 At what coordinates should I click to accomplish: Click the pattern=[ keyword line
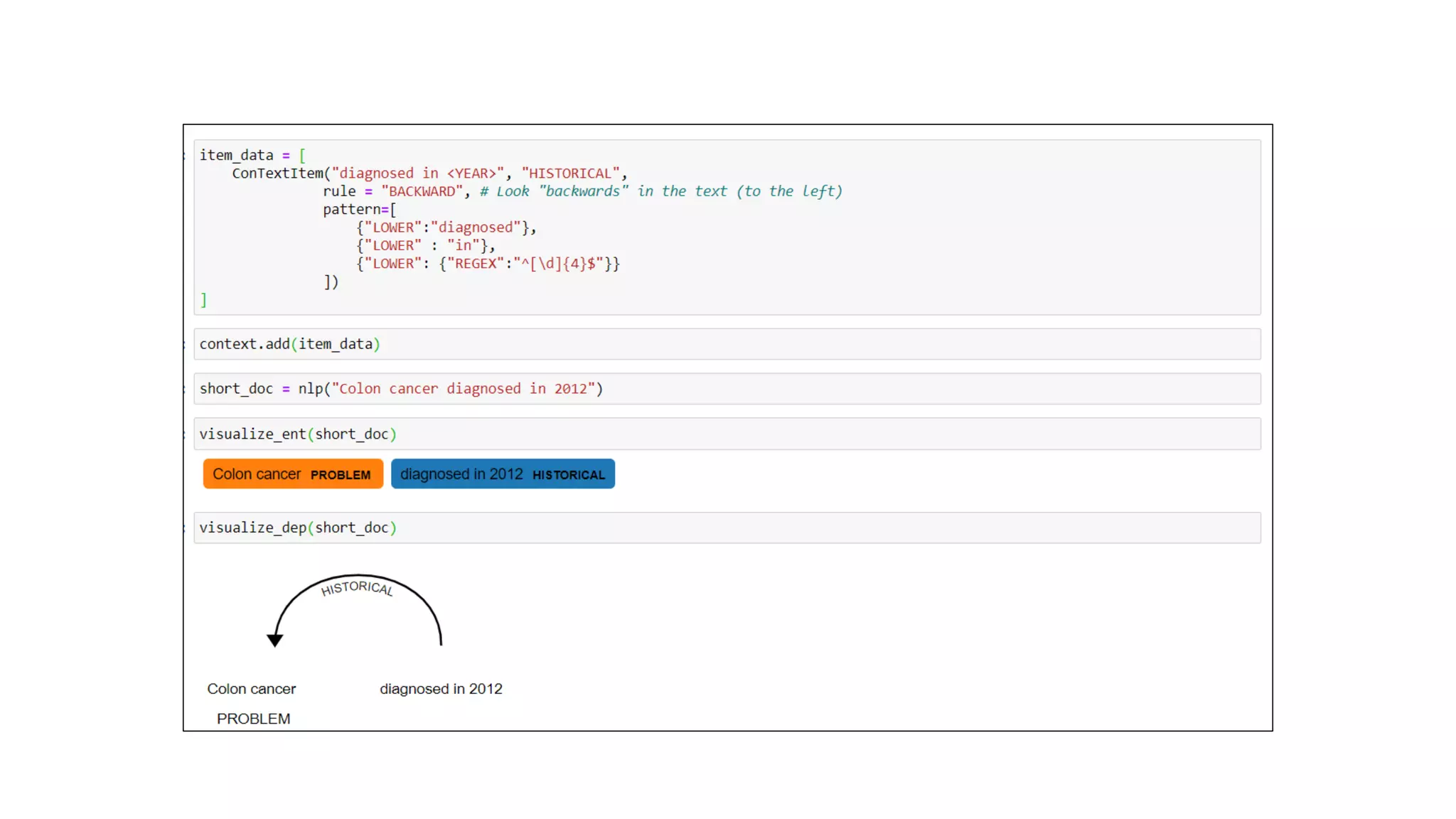point(359,210)
